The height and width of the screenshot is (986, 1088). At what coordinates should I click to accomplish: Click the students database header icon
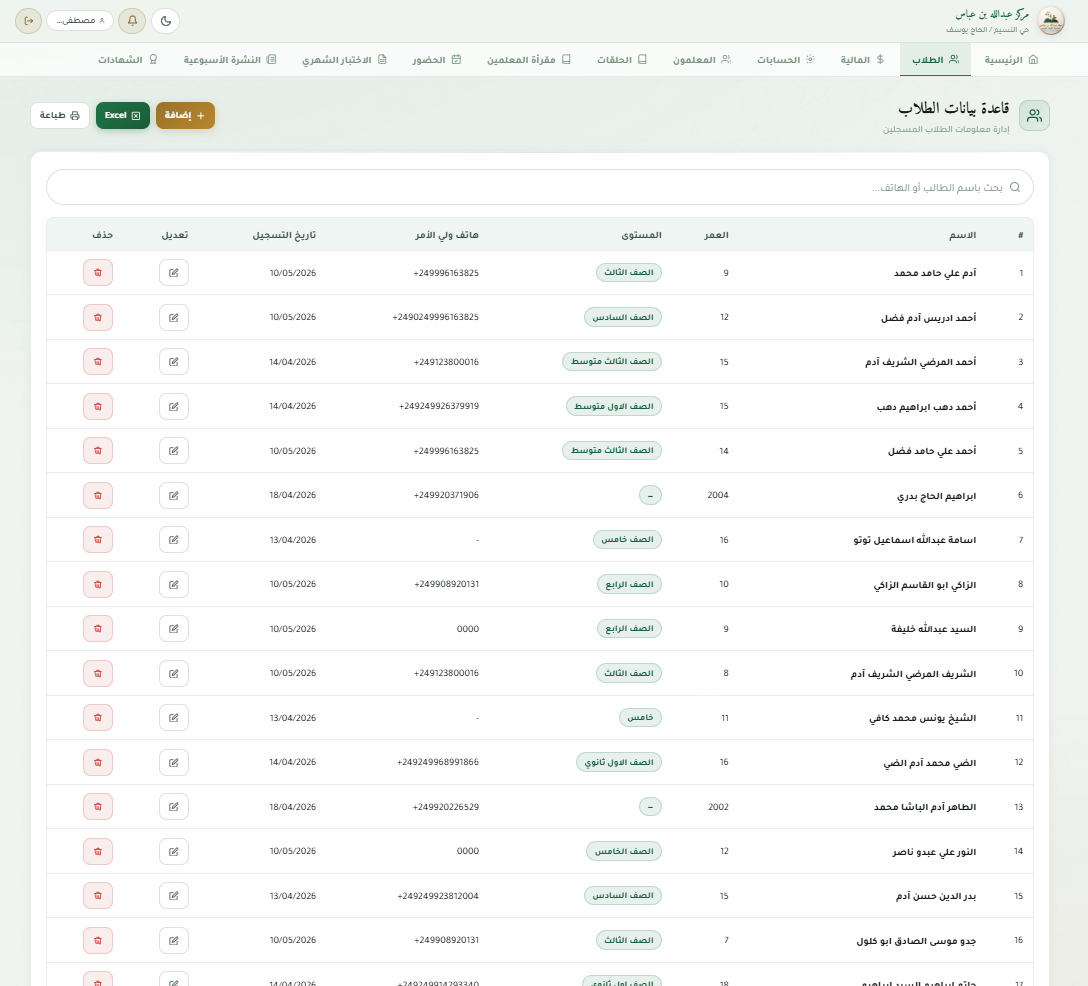pyautogui.click(x=1034, y=115)
